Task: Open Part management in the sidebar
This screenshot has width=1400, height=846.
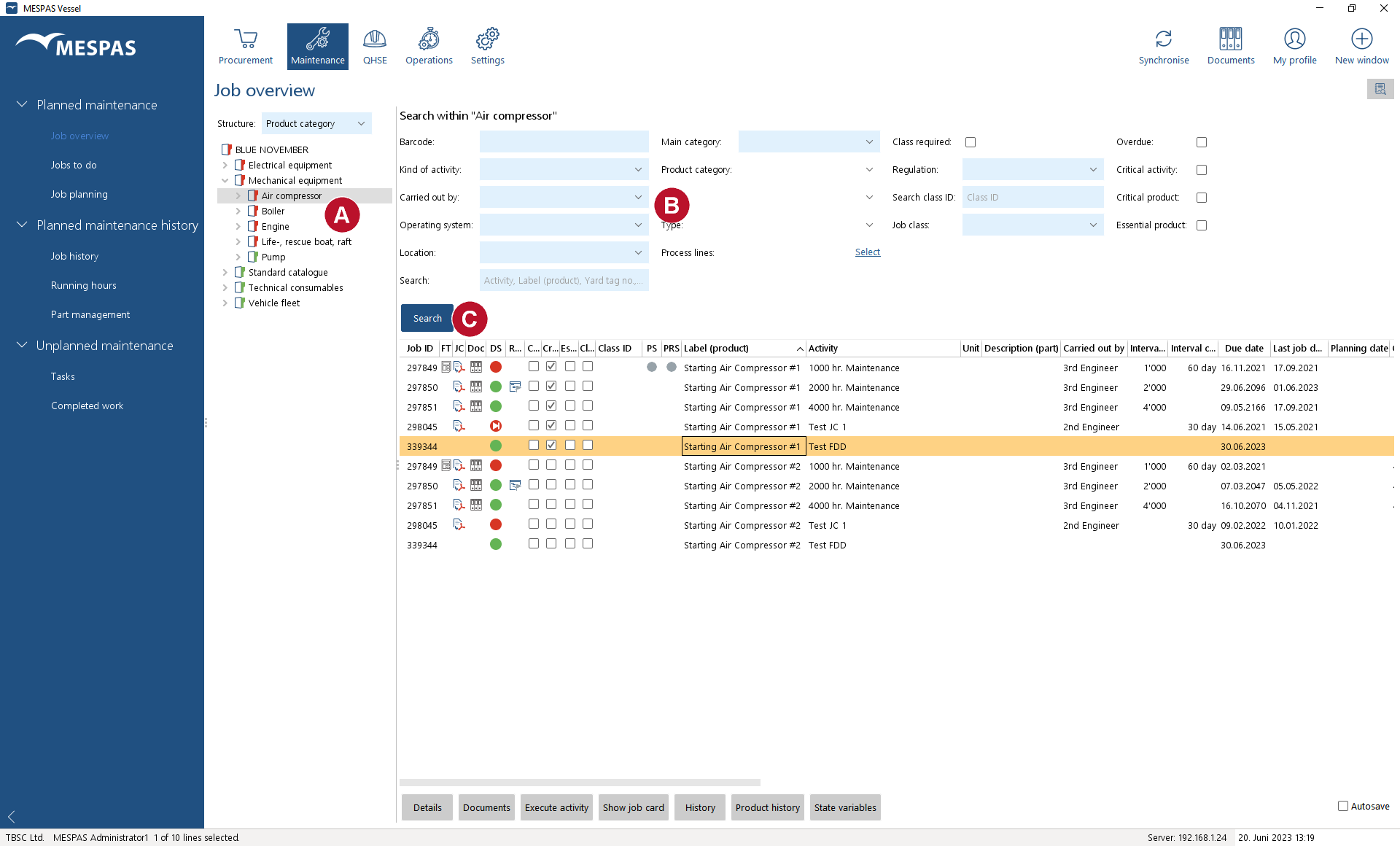Action: [x=90, y=314]
